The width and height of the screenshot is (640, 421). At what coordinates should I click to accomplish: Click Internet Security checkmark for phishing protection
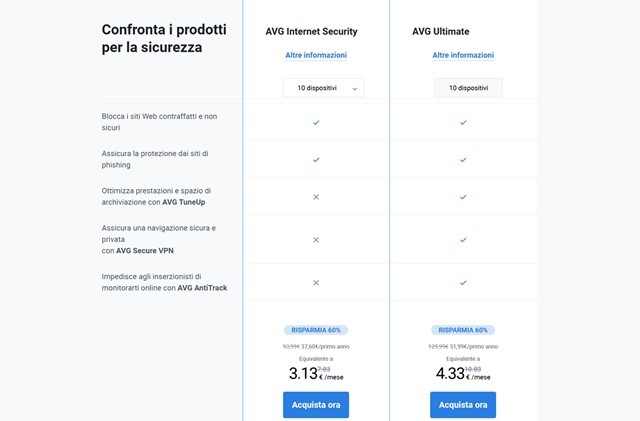[316, 159]
